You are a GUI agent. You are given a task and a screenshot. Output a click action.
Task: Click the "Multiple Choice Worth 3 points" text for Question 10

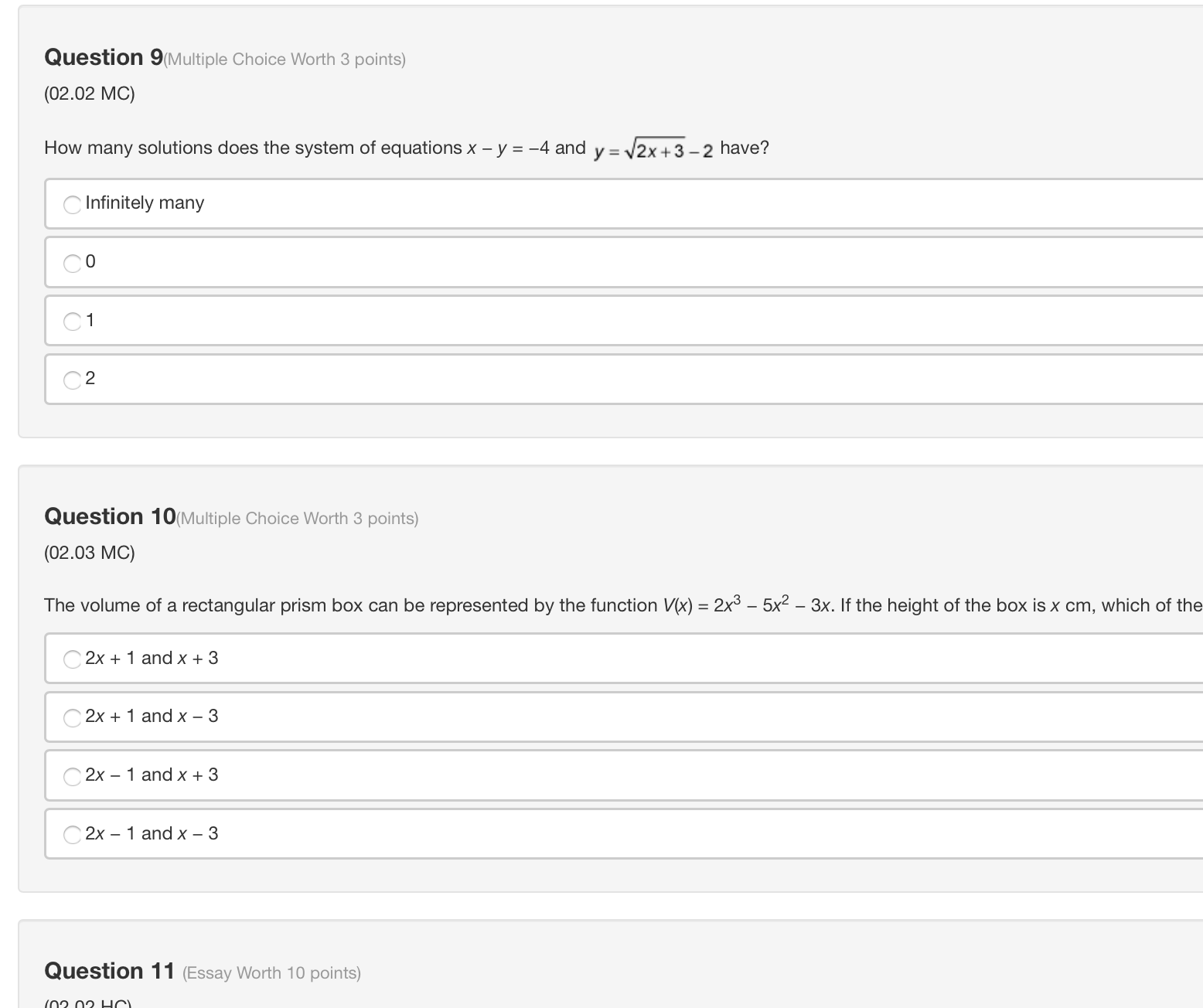point(297,517)
